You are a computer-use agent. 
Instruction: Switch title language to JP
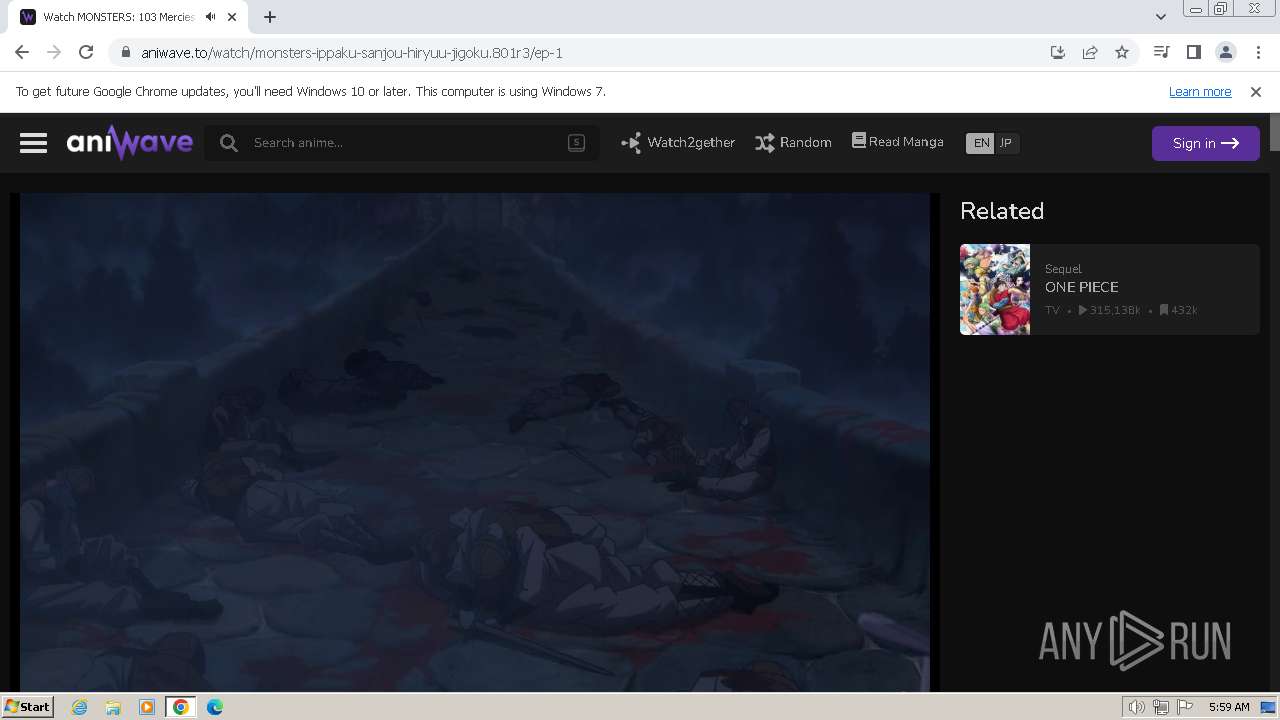click(1006, 143)
